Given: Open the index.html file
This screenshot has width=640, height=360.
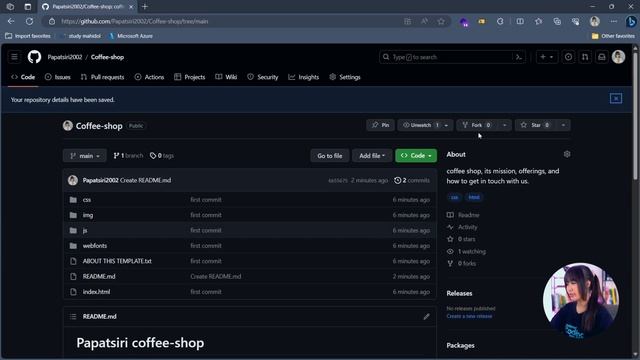Looking at the screenshot, I should point(96,292).
